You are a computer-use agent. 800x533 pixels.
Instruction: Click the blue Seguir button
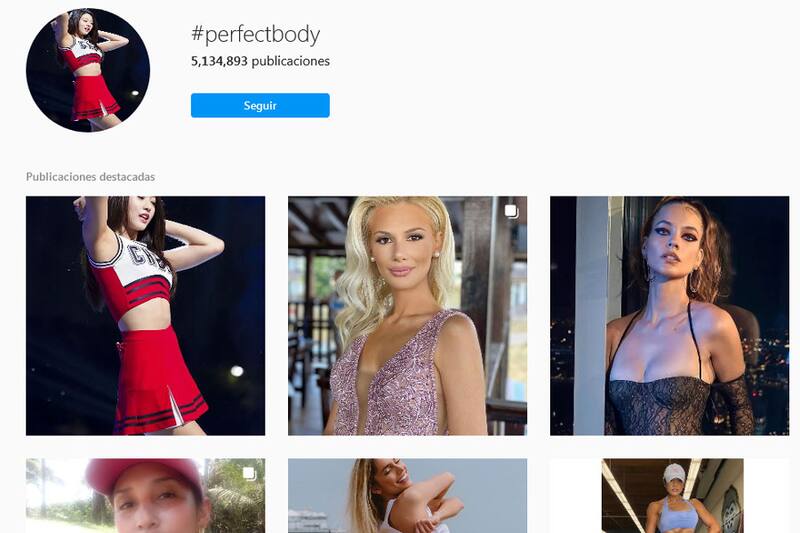pos(260,106)
